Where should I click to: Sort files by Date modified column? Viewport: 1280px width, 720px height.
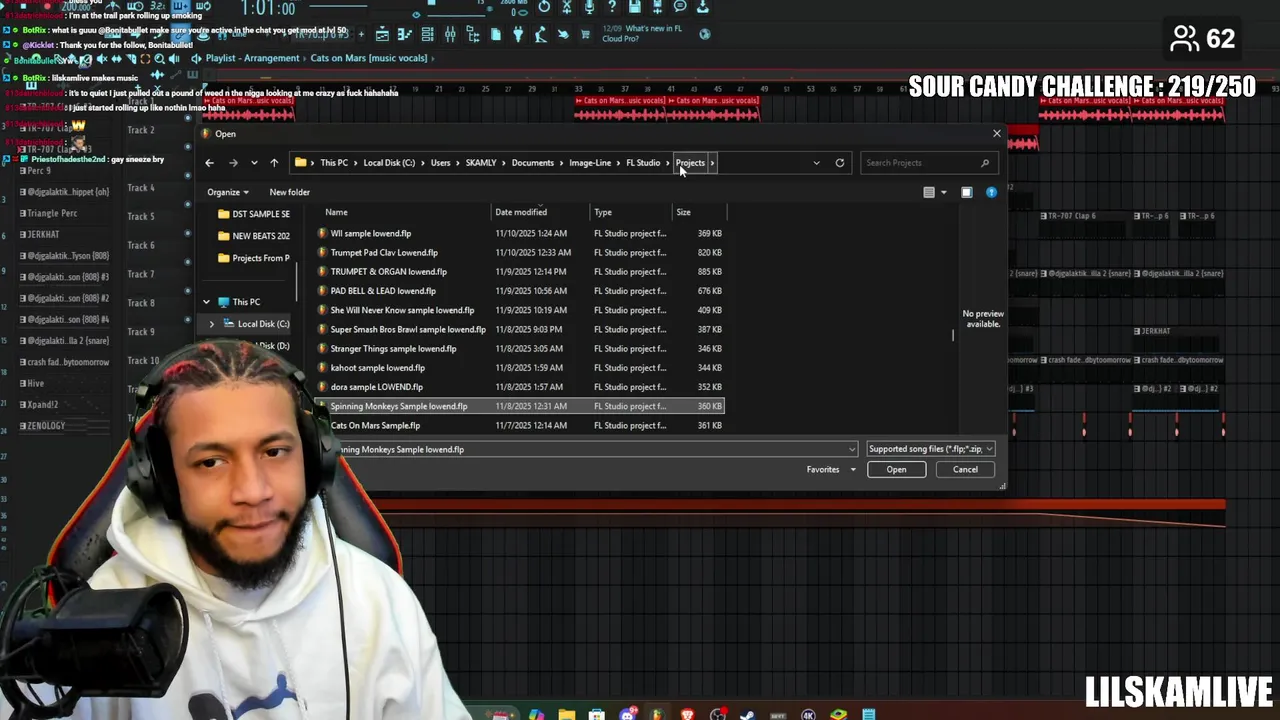[x=540, y=212]
